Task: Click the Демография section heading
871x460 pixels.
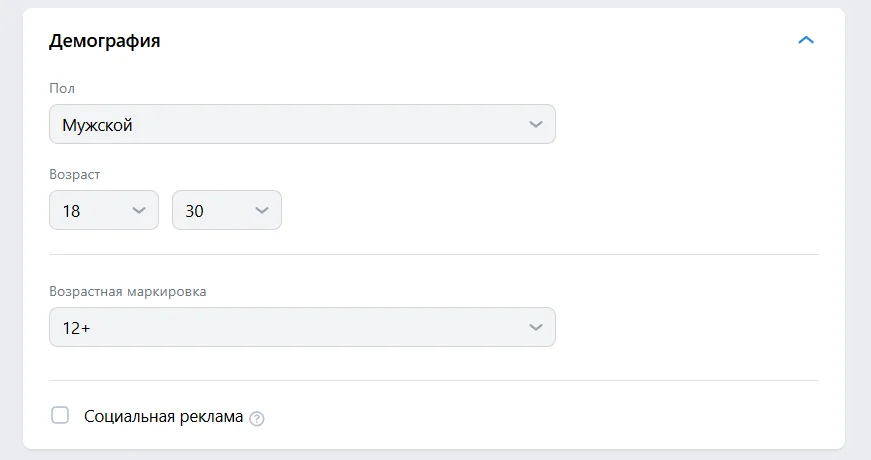Action: coord(105,41)
